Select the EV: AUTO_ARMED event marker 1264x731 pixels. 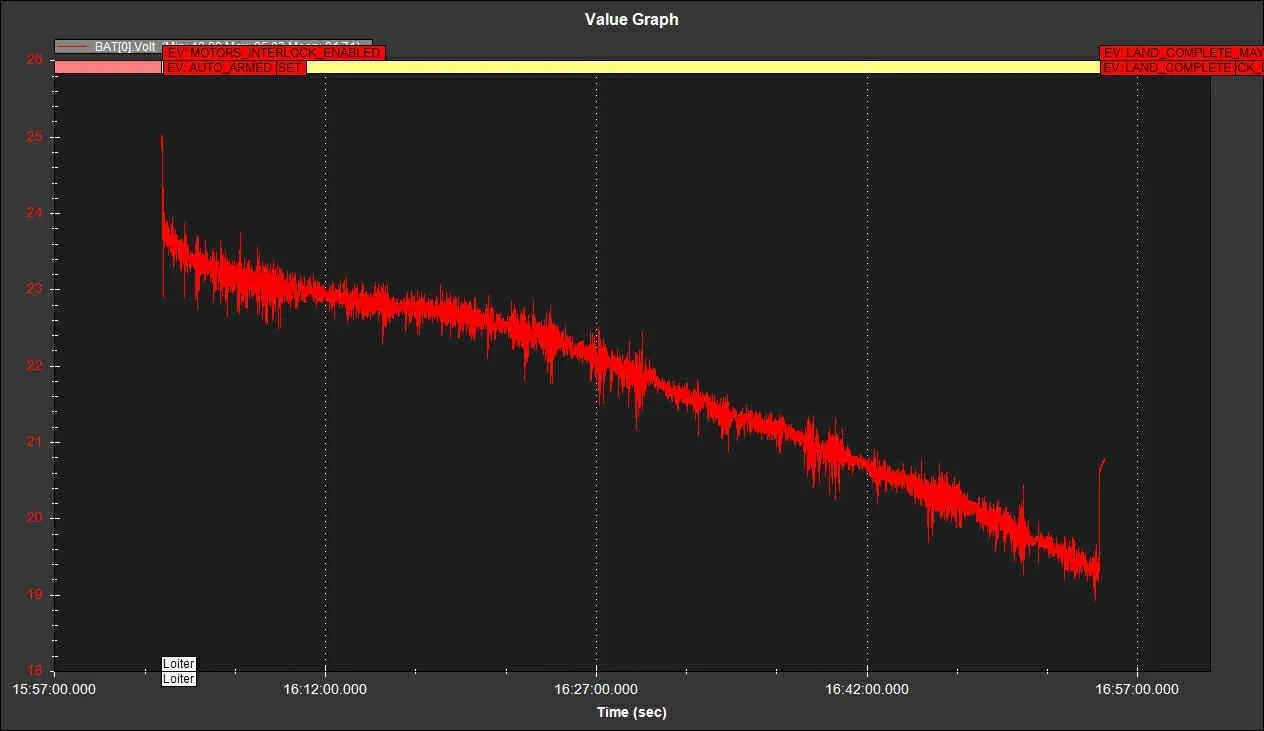[220, 67]
